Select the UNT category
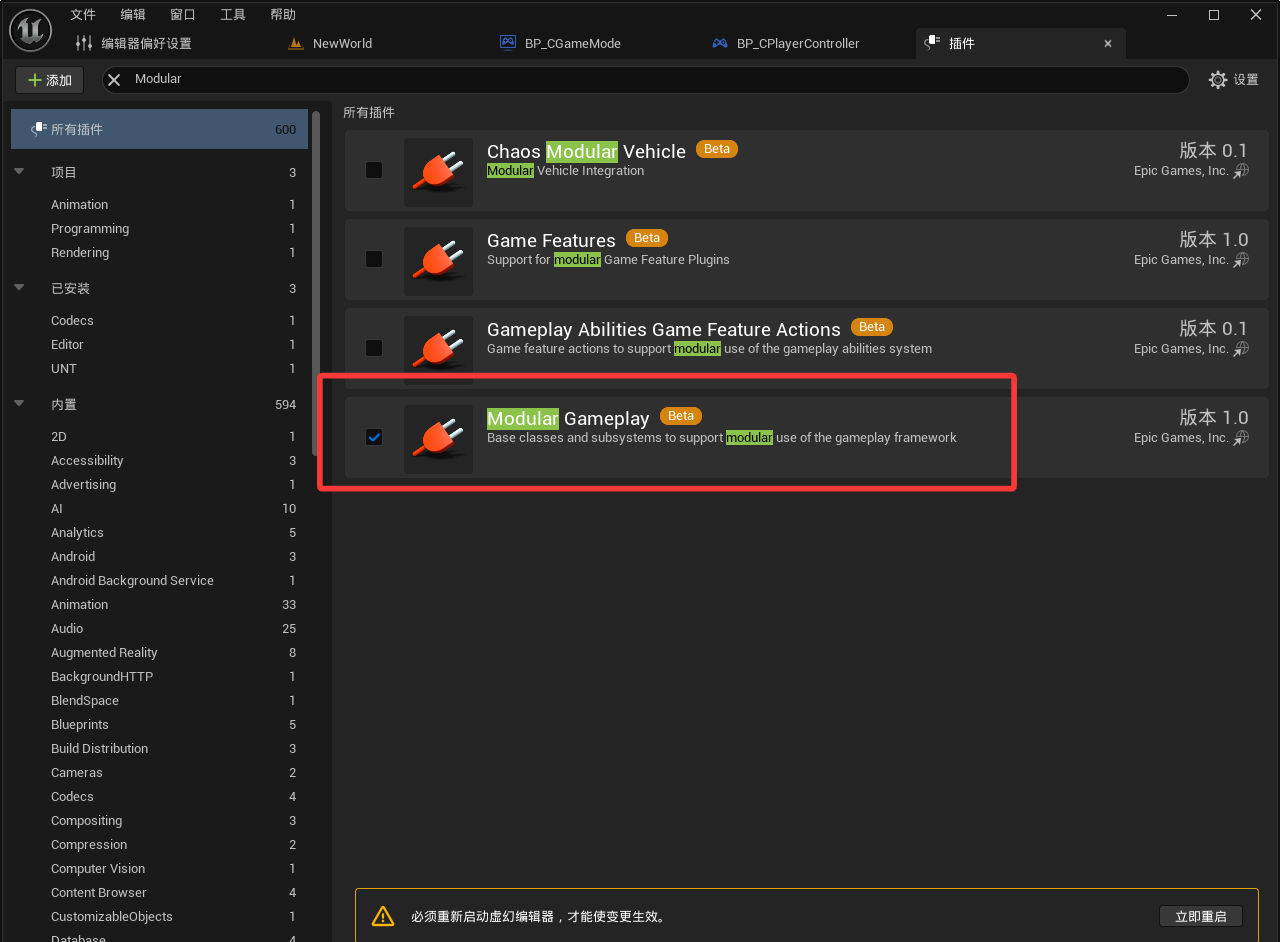Viewport: 1280px width, 942px height. [x=159, y=368]
